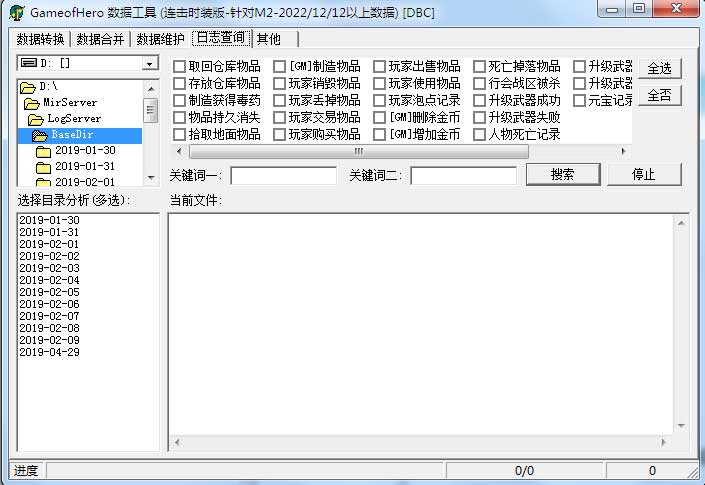The height and width of the screenshot is (485, 705).
Task: Click the 全选 button
Action: [660, 68]
